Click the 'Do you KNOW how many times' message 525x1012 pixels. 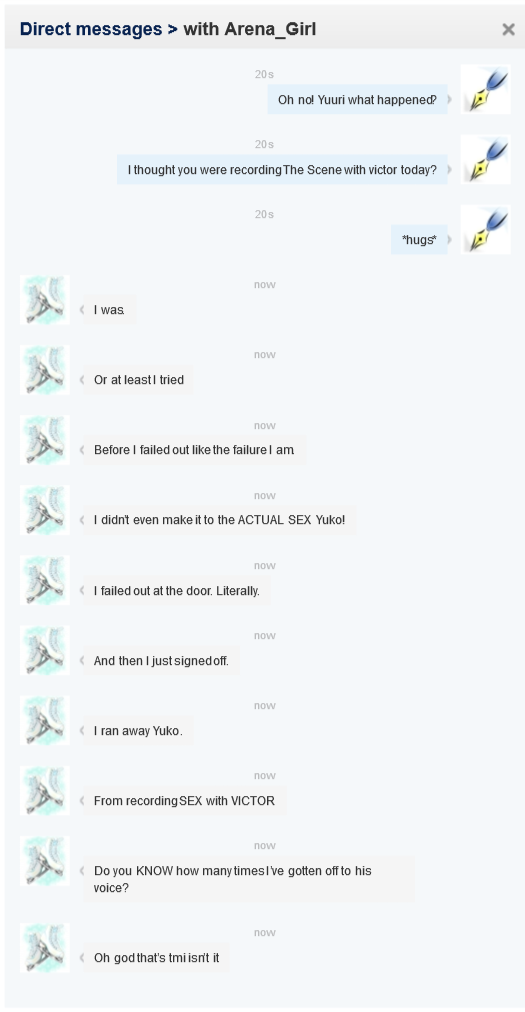pyautogui.click(x=249, y=879)
